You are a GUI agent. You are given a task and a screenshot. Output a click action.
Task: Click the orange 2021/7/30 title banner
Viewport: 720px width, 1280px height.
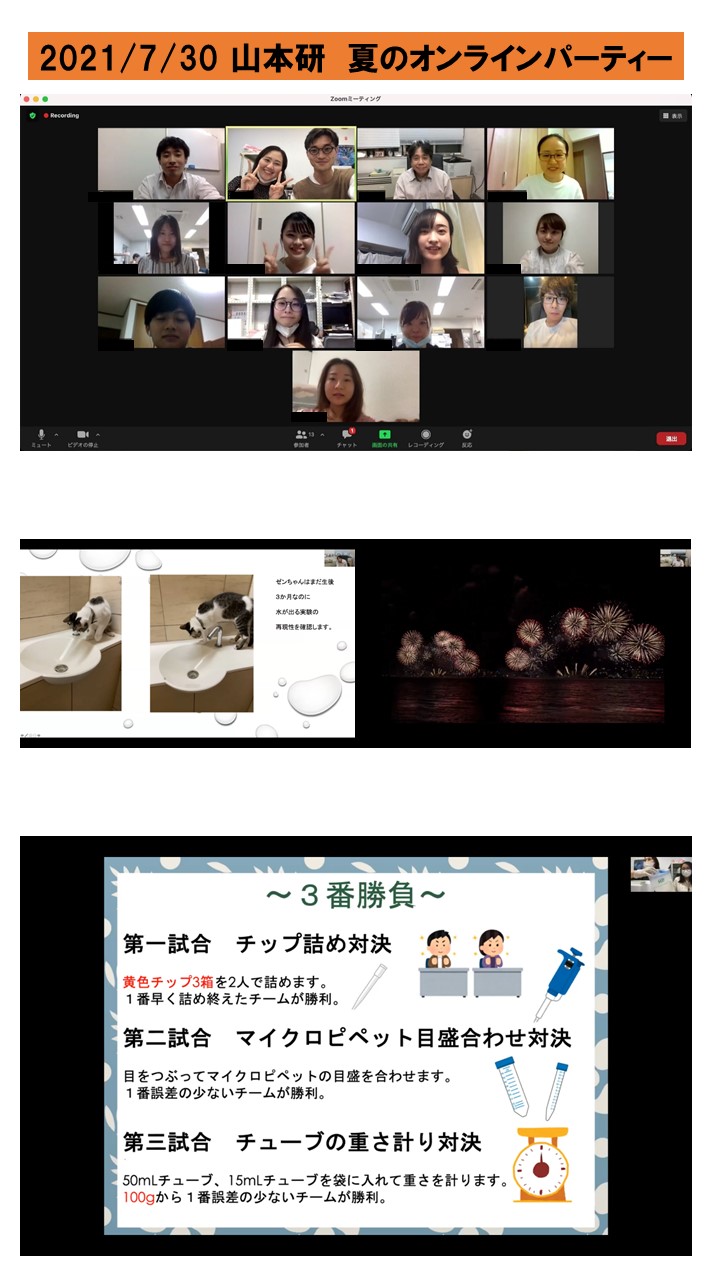pyautogui.click(x=355, y=57)
